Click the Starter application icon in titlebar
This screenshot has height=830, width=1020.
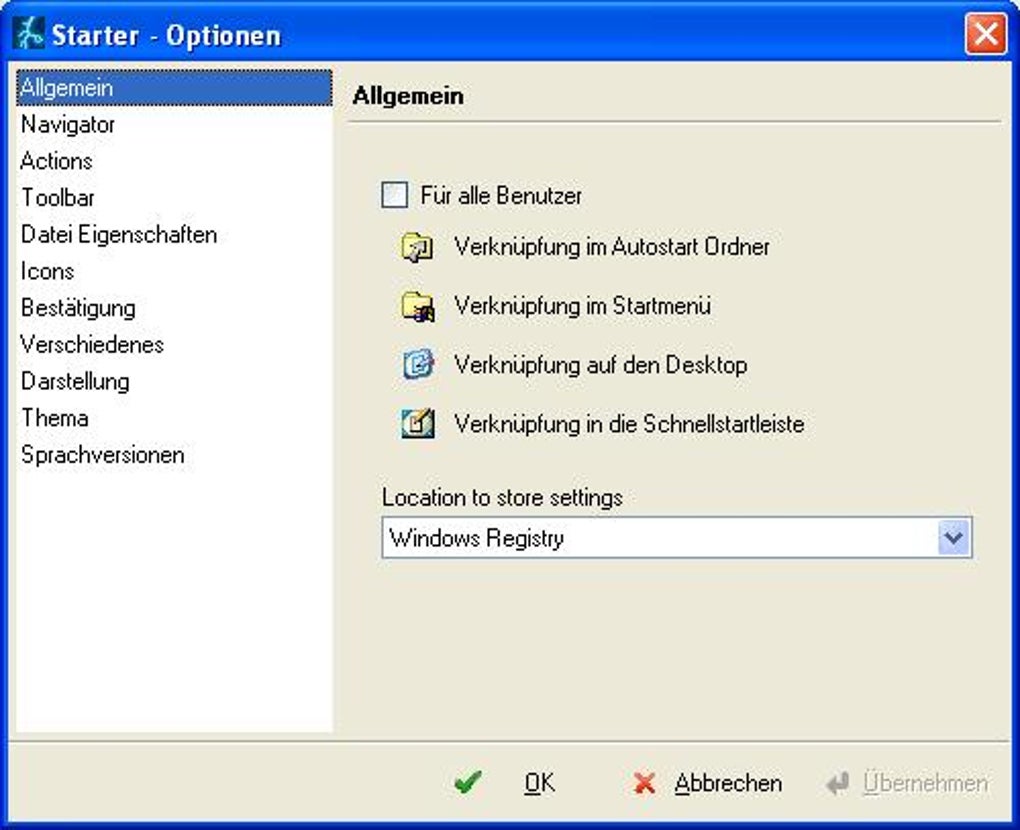pos(27,31)
